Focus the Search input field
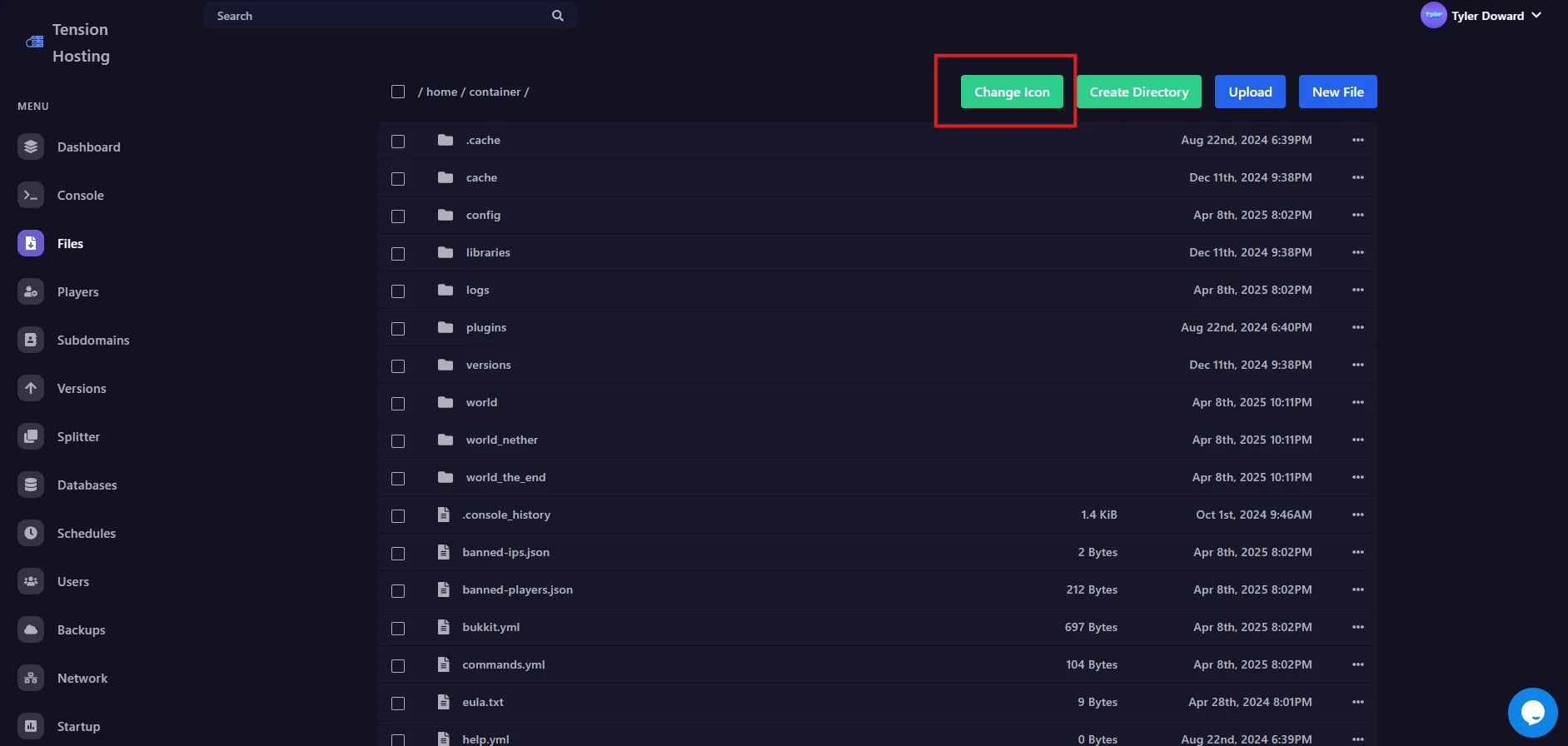This screenshot has height=746, width=1568. 390,15
